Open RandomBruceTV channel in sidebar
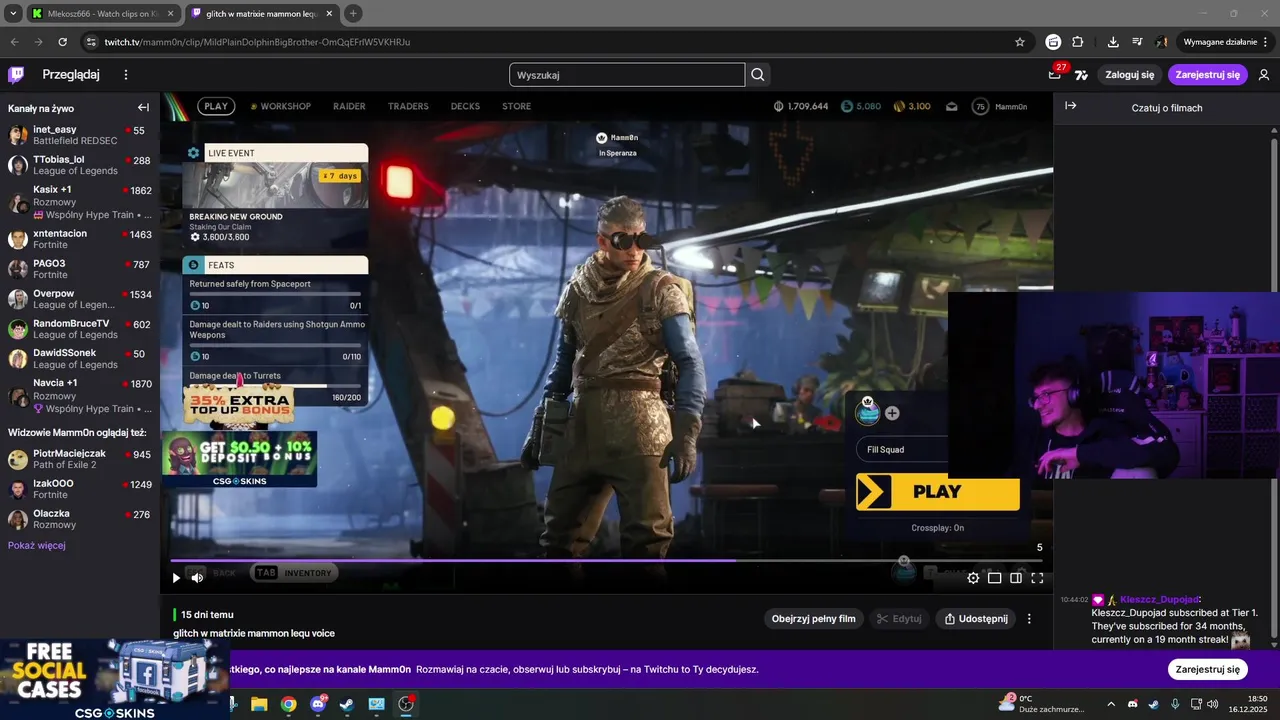This screenshot has width=1280, height=720. [80, 329]
